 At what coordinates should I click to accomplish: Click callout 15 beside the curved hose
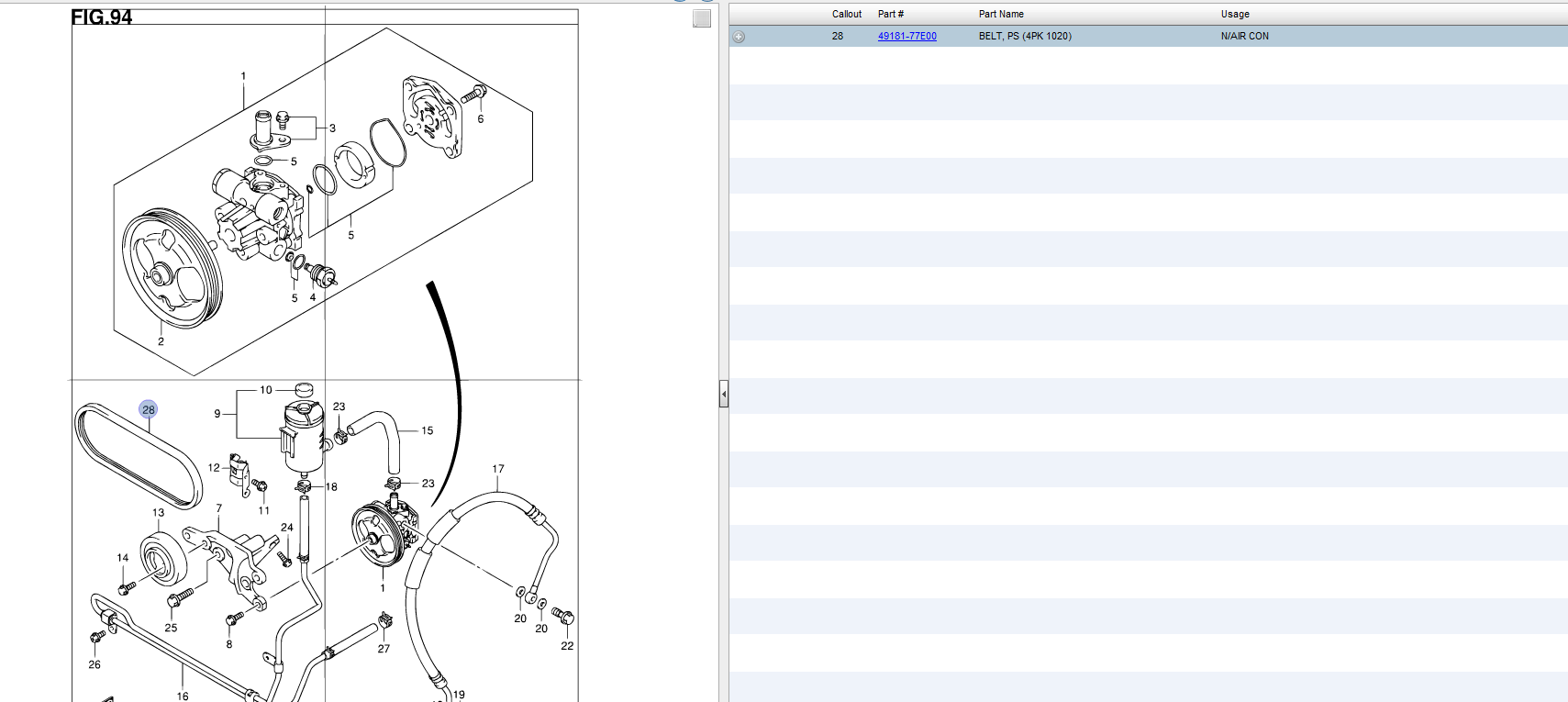click(427, 430)
